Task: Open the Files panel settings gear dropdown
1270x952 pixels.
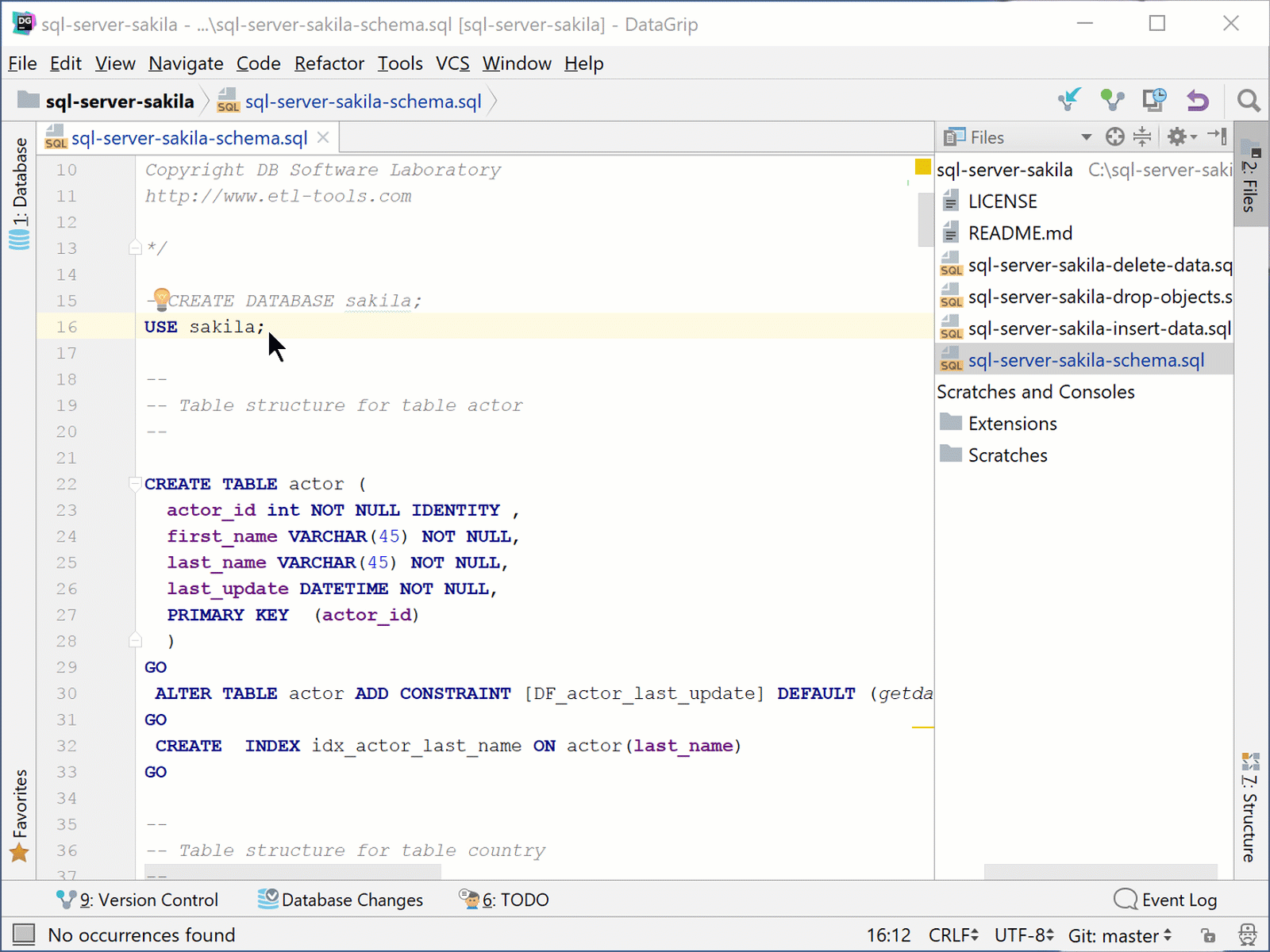Action: pos(1177,136)
